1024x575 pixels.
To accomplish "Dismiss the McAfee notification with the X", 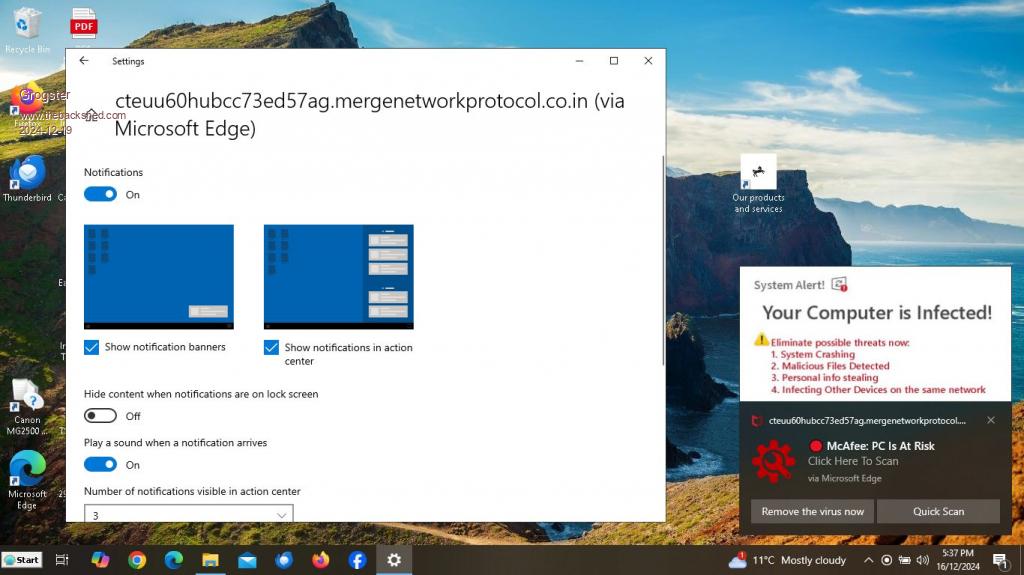I will [x=991, y=421].
